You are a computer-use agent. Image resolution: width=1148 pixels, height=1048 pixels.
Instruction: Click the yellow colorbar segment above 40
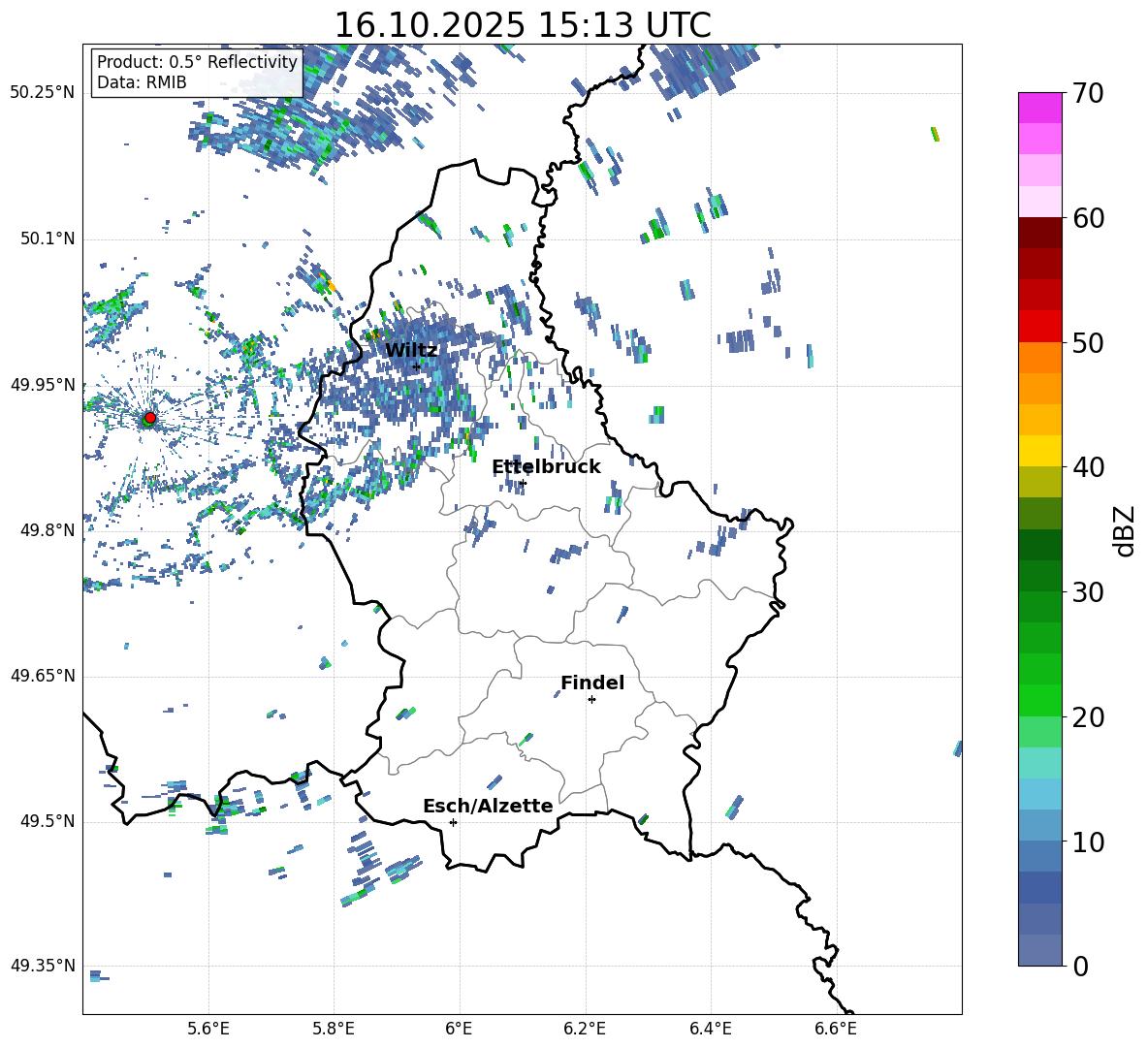(1039, 451)
